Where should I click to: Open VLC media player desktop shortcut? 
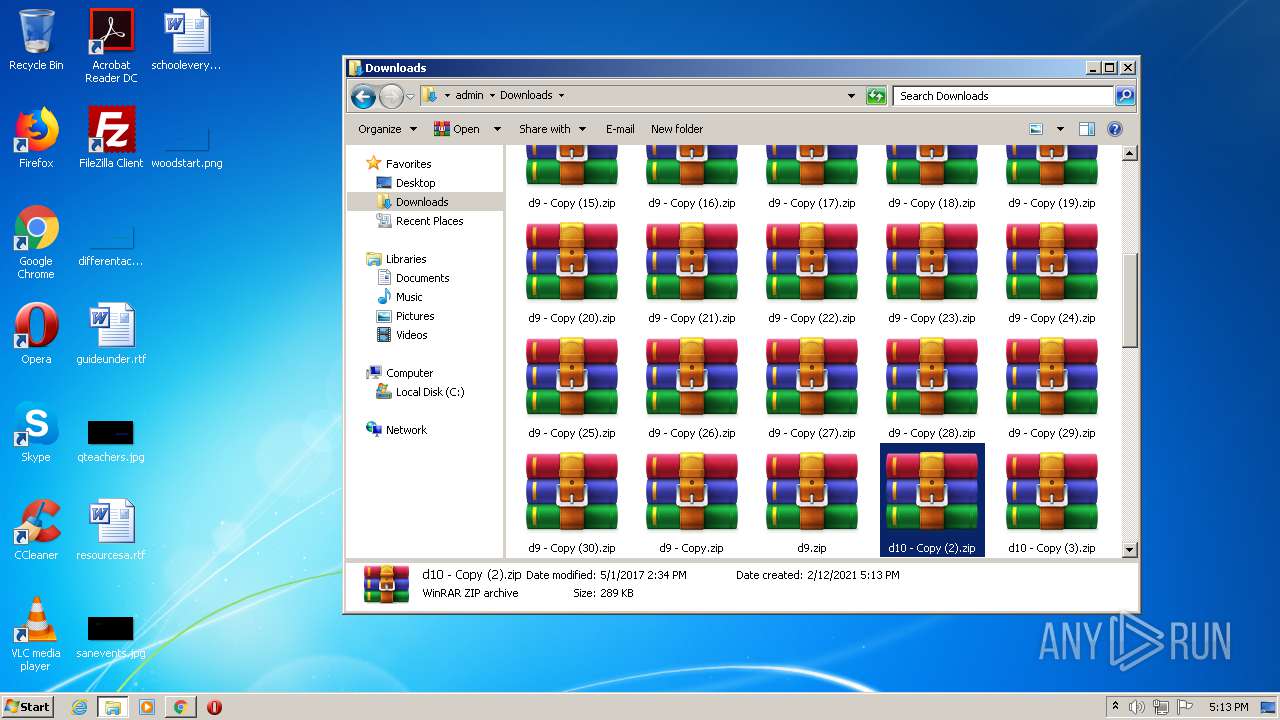tap(36, 634)
